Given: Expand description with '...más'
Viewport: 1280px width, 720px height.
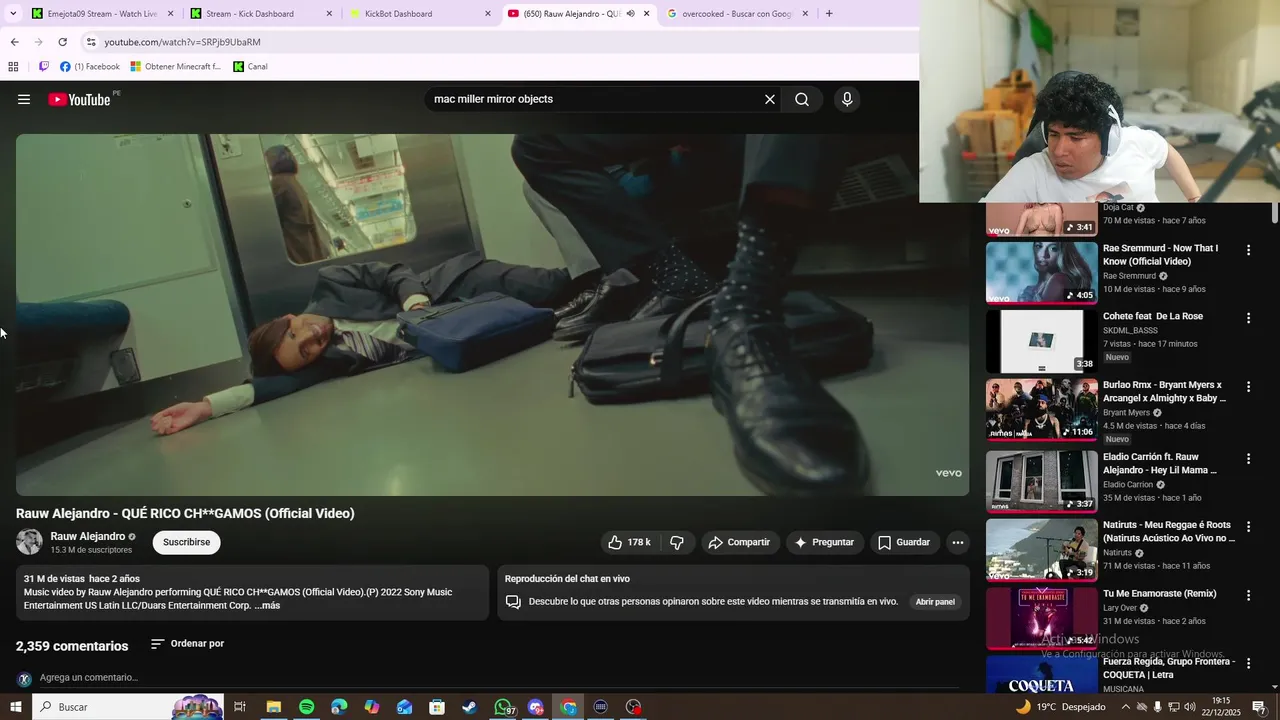Looking at the screenshot, I should 267,606.
